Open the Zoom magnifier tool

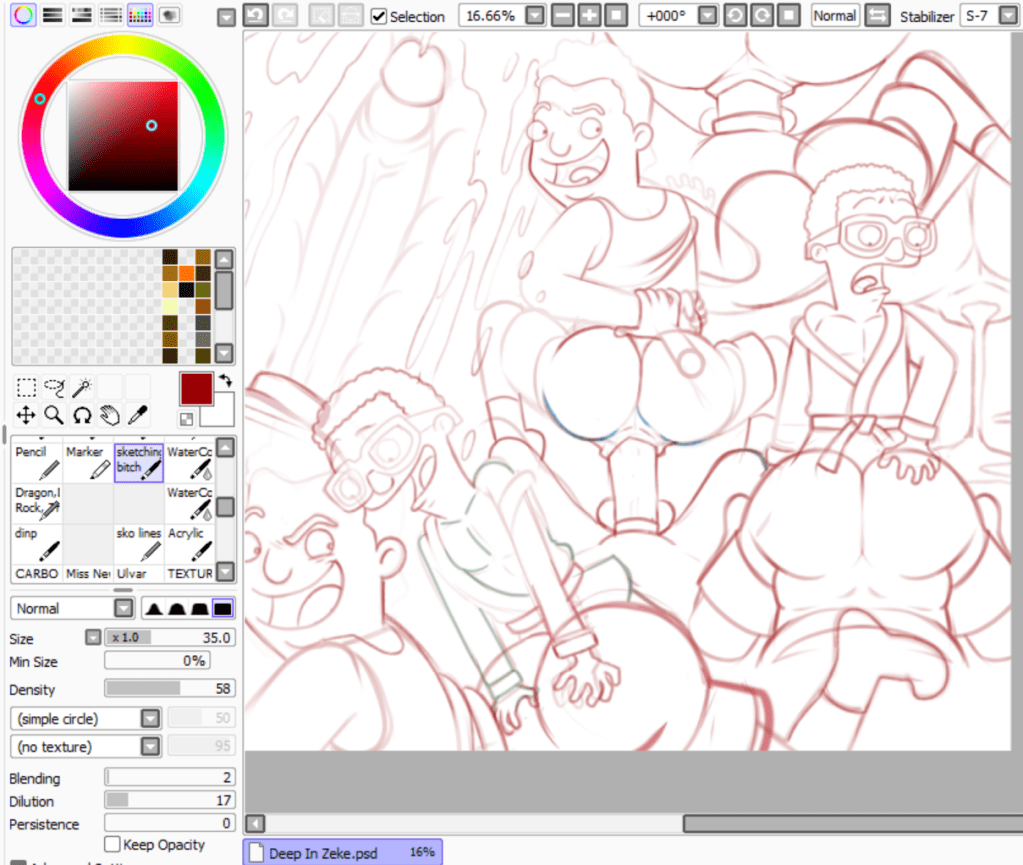pos(53,414)
